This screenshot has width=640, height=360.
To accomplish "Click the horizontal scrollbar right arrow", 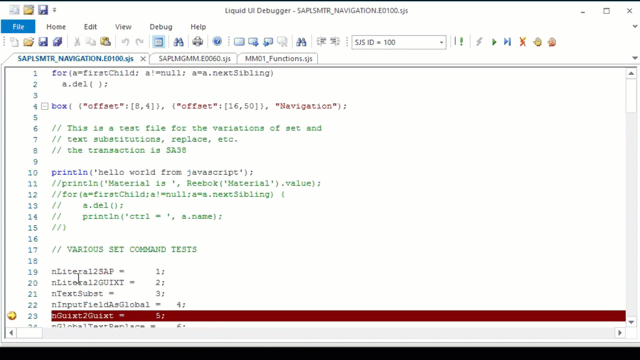I will tap(620, 333).
